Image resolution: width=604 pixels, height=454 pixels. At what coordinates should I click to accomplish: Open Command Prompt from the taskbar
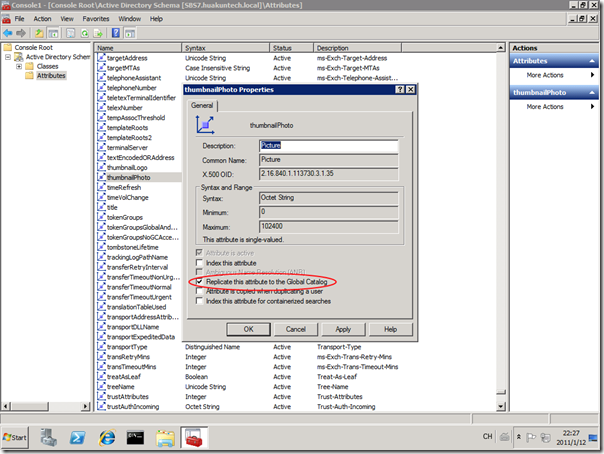(136, 438)
